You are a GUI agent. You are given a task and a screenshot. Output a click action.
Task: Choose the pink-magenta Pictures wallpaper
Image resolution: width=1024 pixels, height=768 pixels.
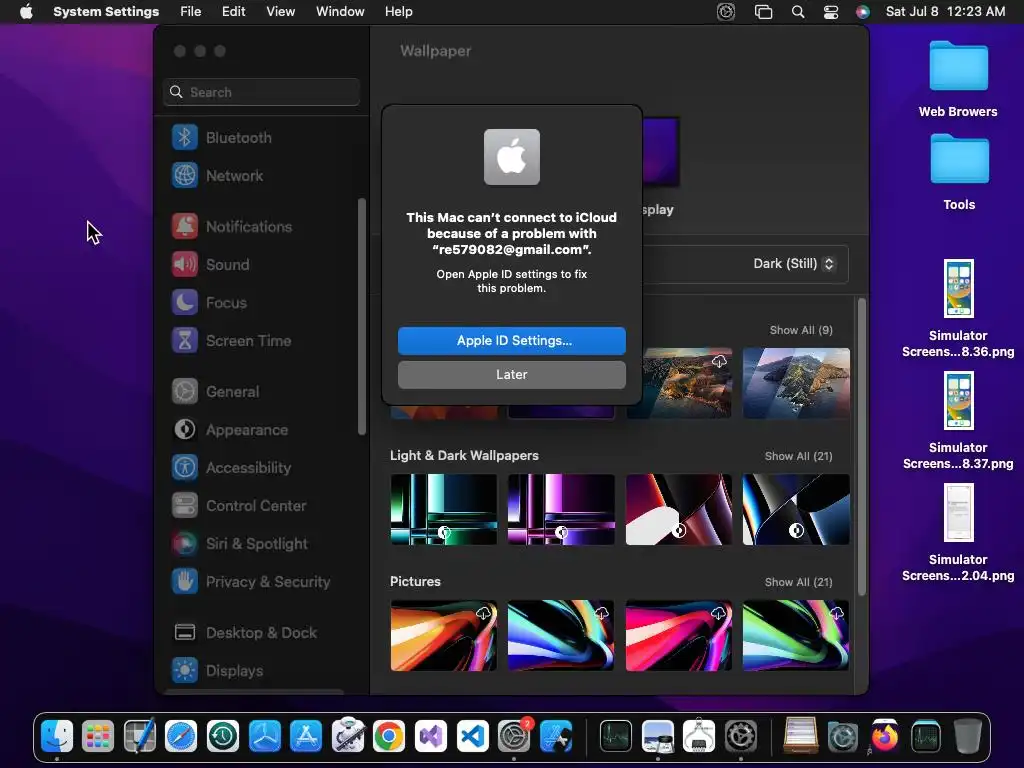point(679,635)
